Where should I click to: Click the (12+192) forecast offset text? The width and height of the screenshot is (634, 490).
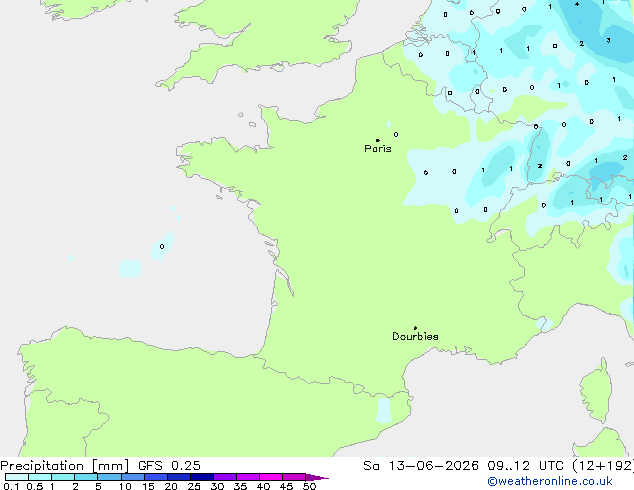603,466
